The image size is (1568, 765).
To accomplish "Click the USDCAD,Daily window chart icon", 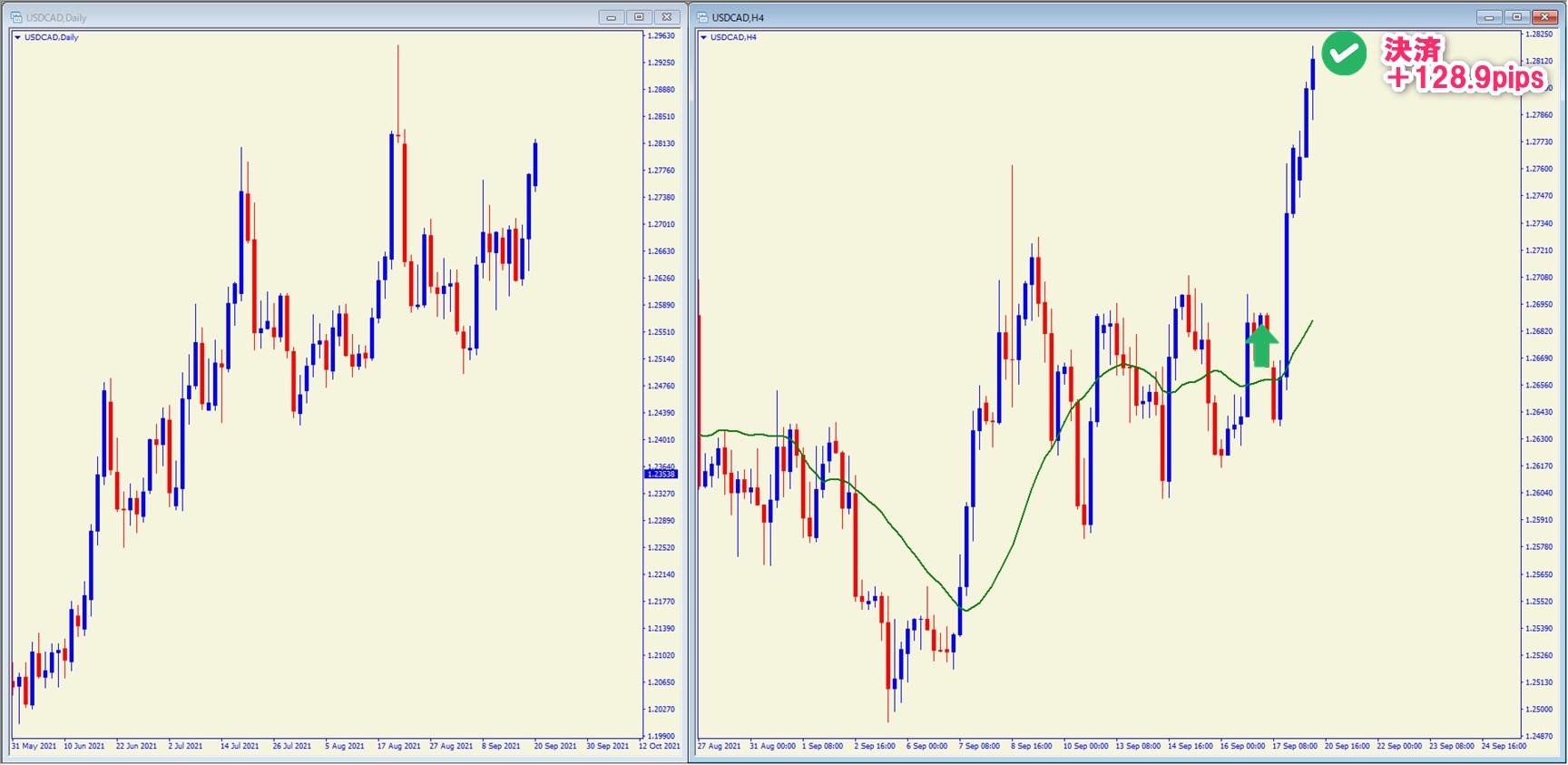I will (x=16, y=17).
